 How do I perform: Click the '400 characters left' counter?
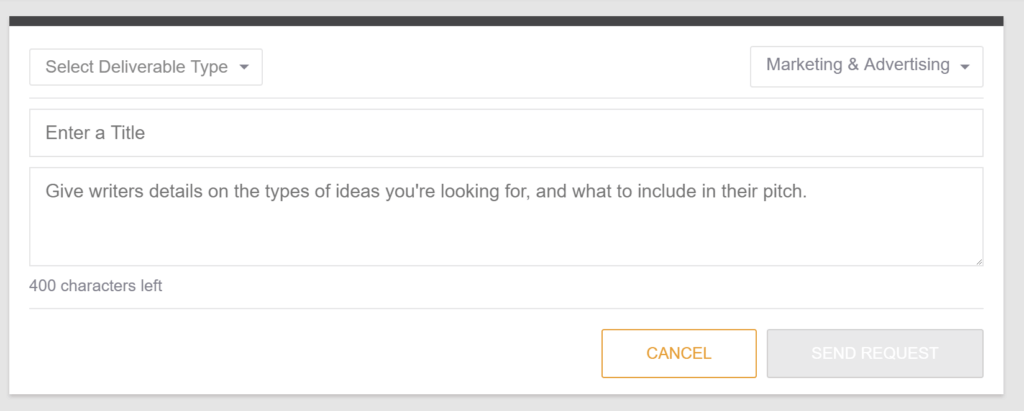[x=96, y=286]
